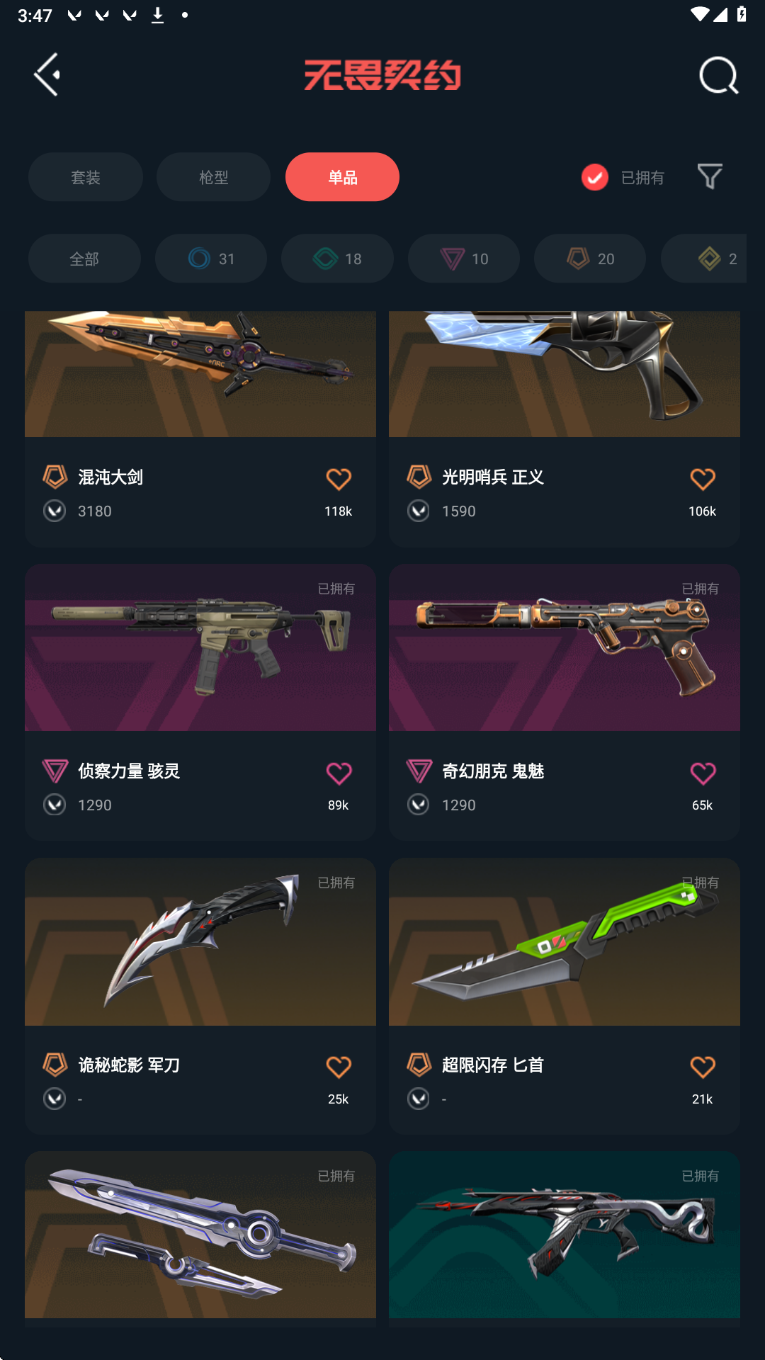Favorite 诡秘蛇影 军刀 with its heart icon

(339, 1067)
